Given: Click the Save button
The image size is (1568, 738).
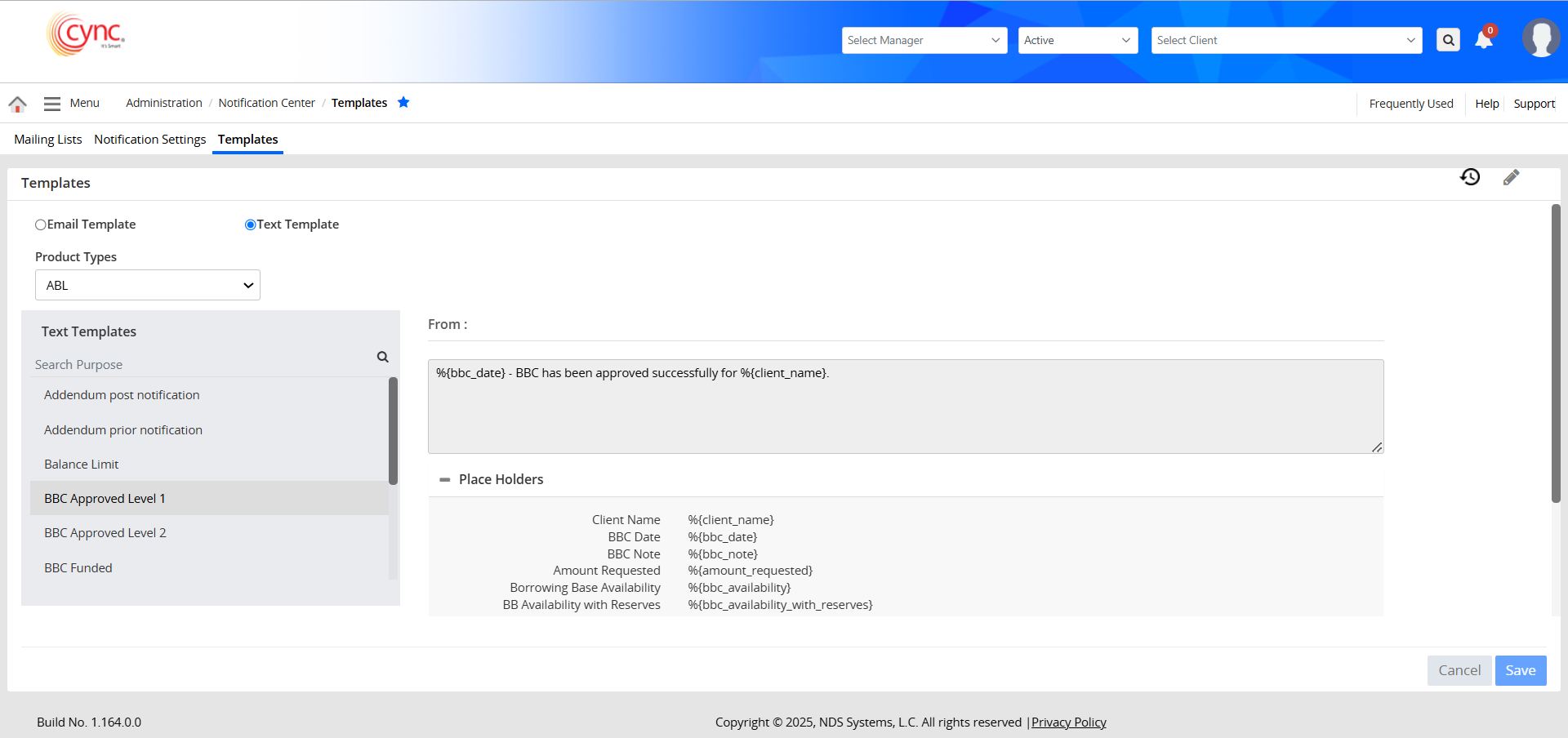Looking at the screenshot, I should (1520, 670).
